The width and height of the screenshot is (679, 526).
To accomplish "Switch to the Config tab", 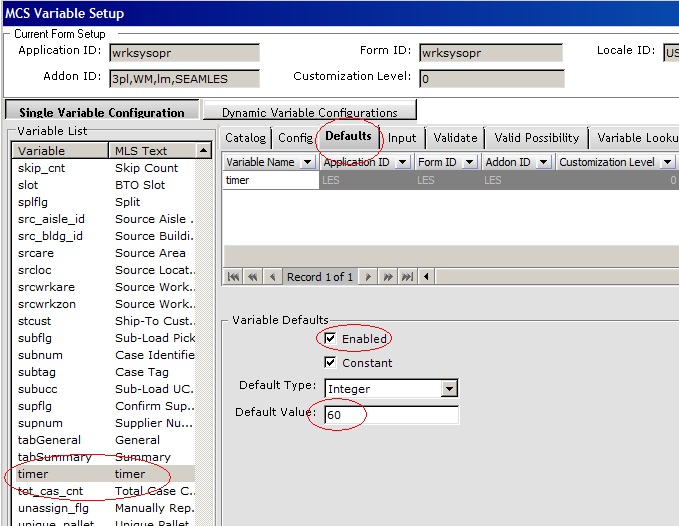I will (x=295, y=138).
